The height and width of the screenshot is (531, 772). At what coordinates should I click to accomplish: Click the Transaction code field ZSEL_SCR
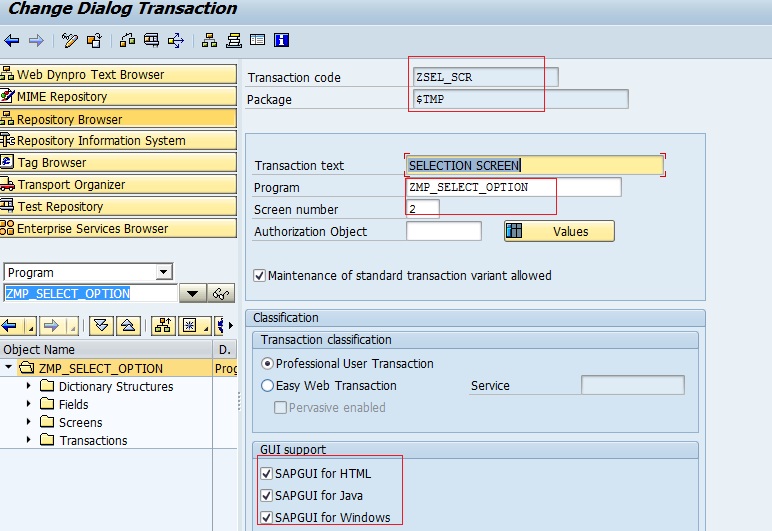[x=485, y=77]
